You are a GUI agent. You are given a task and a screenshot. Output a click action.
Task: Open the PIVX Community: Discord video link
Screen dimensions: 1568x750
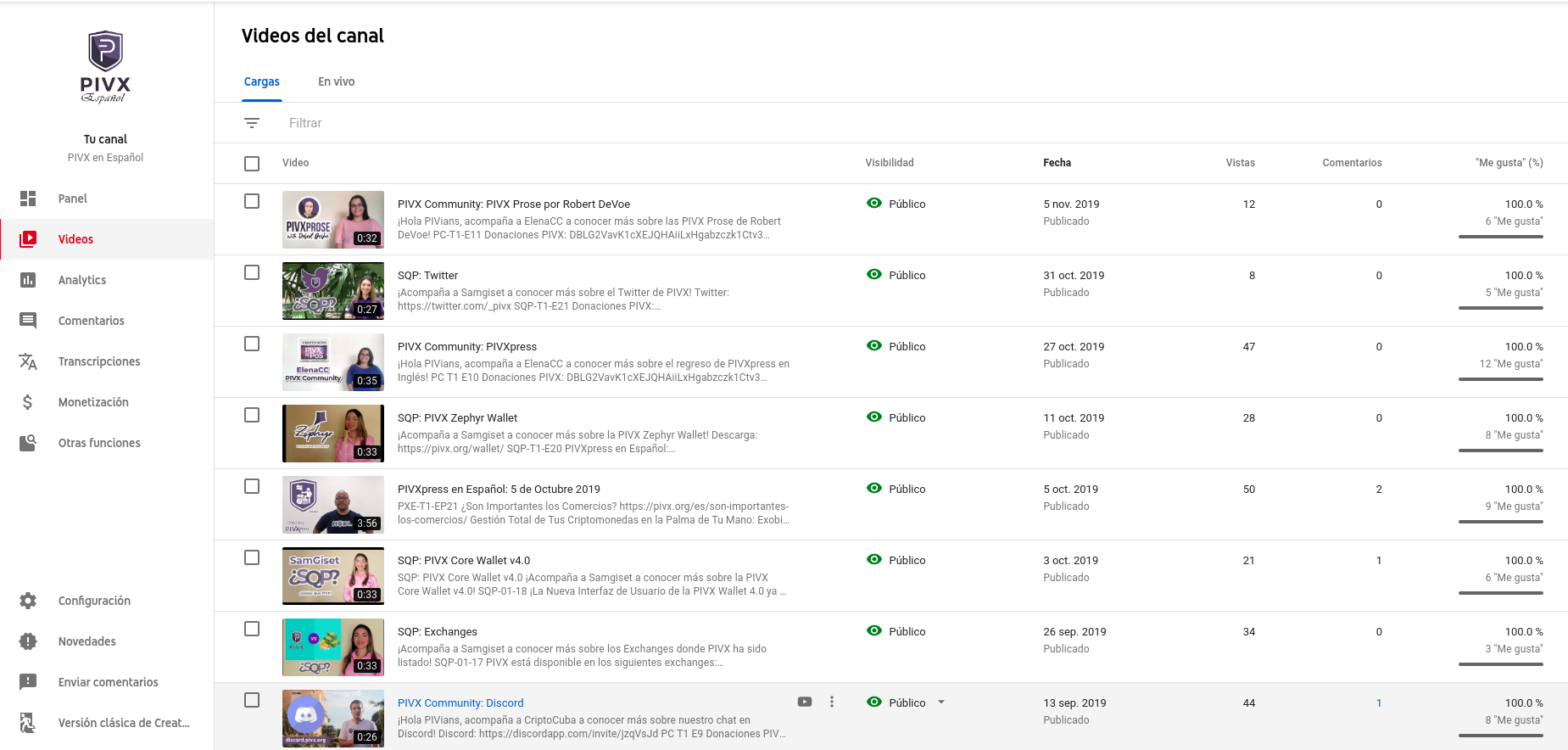[460, 702]
